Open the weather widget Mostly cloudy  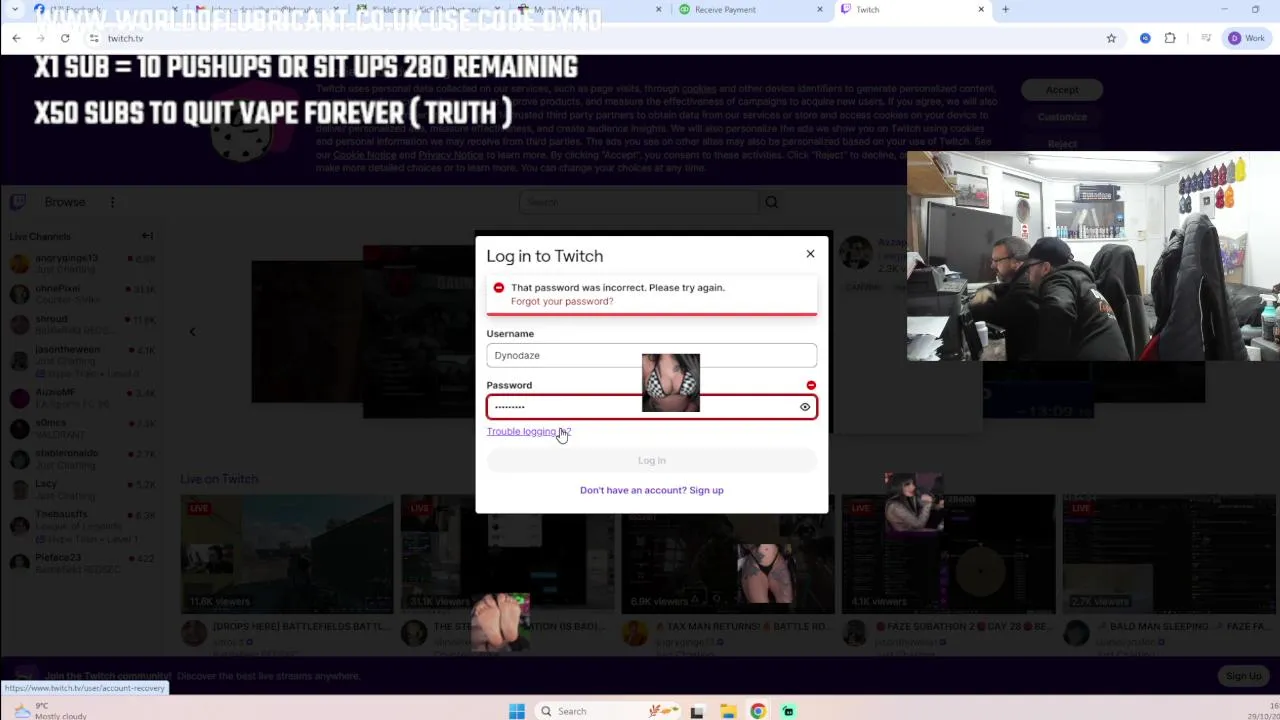pyautogui.click(x=50, y=711)
